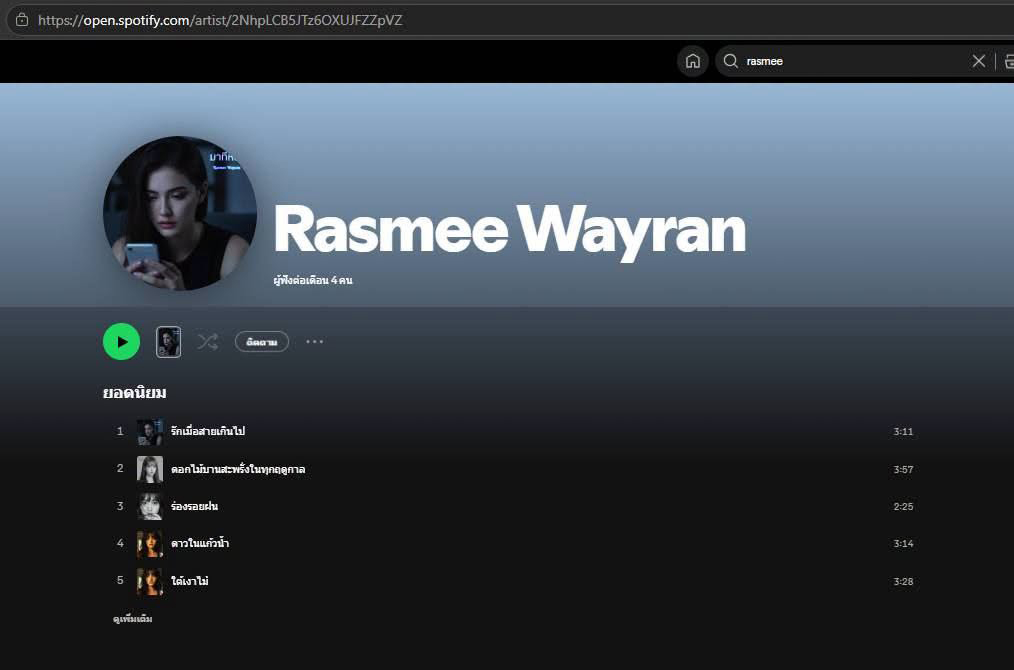Viewport: 1014px width, 670px height.
Task: Click the Rasmee Wayran artist name heading
Action: pyautogui.click(x=510, y=232)
